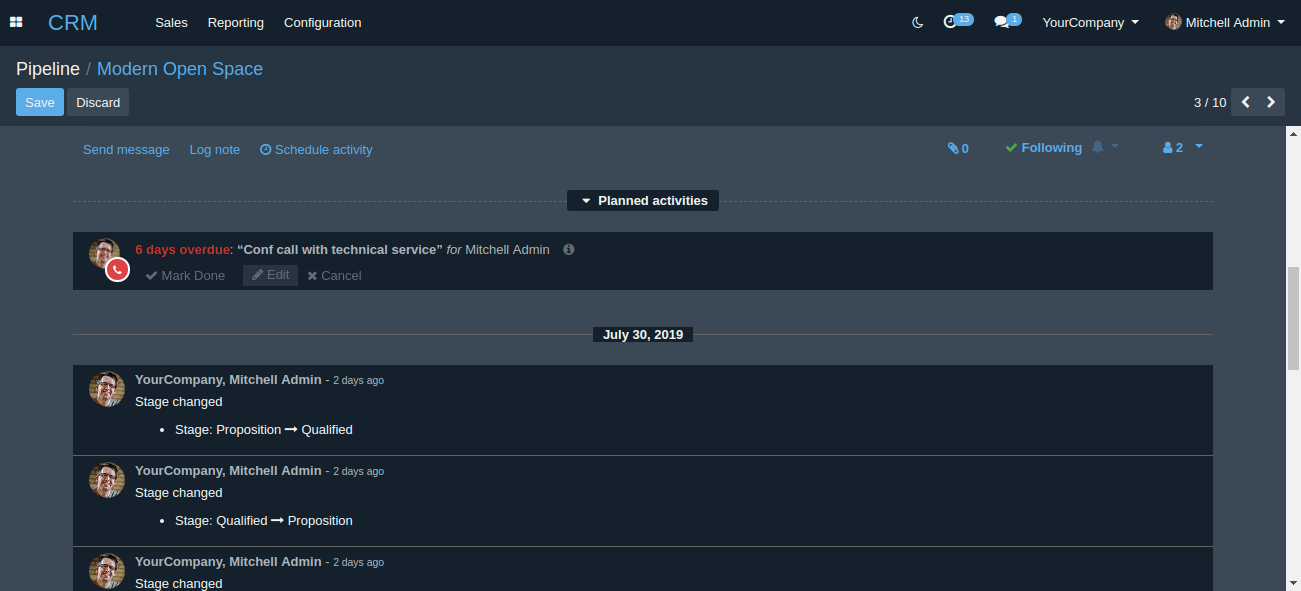Viewport: 1301px width, 591px height.
Task: Click the CRM app title
Action: click(x=73, y=22)
